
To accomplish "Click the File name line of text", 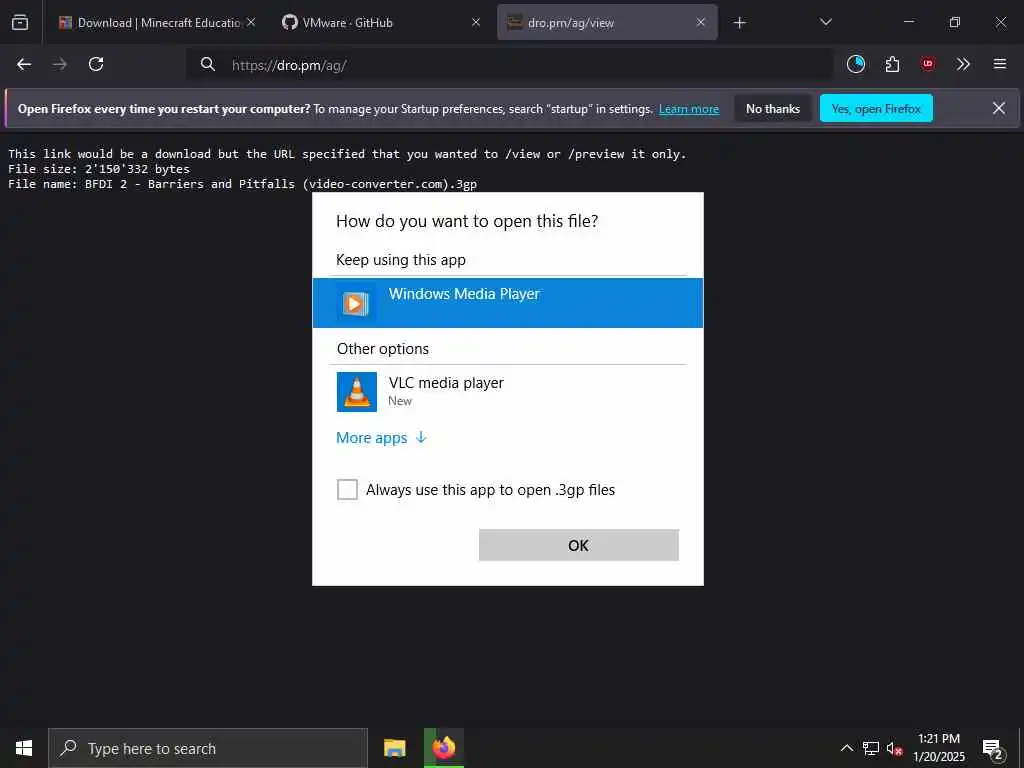I will click(x=242, y=184).
